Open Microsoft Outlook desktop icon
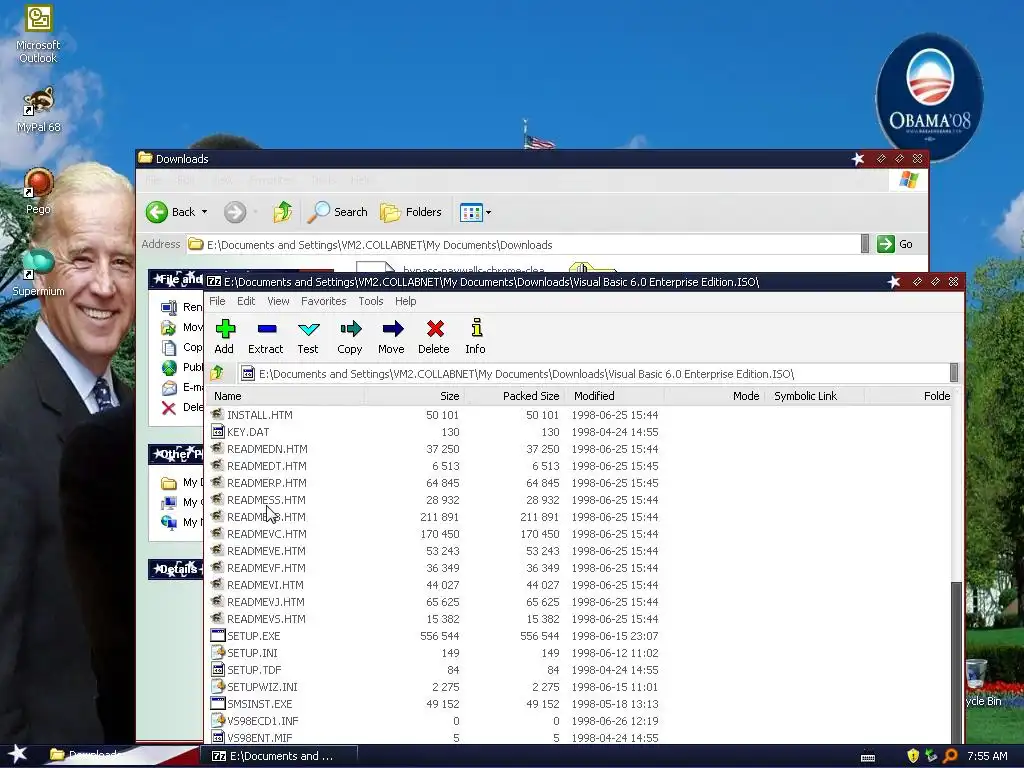Screen dimensions: 1024x768 coord(38,35)
